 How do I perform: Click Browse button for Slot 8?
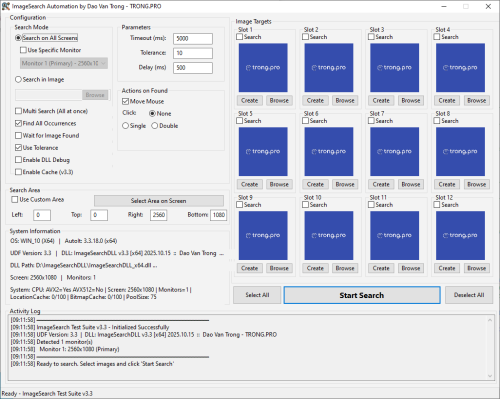(x=477, y=185)
